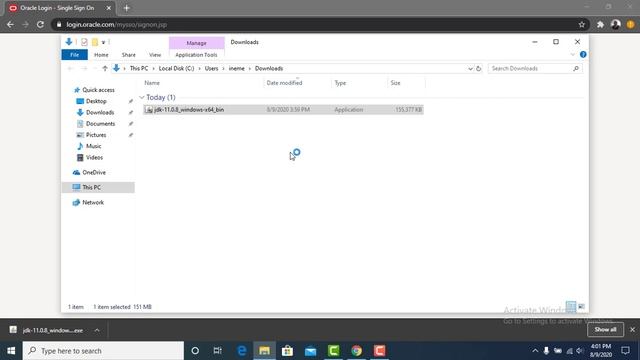The height and width of the screenshot is (360, 640).
Task: Click the Explorer help icon
Action: click(583, 54)
